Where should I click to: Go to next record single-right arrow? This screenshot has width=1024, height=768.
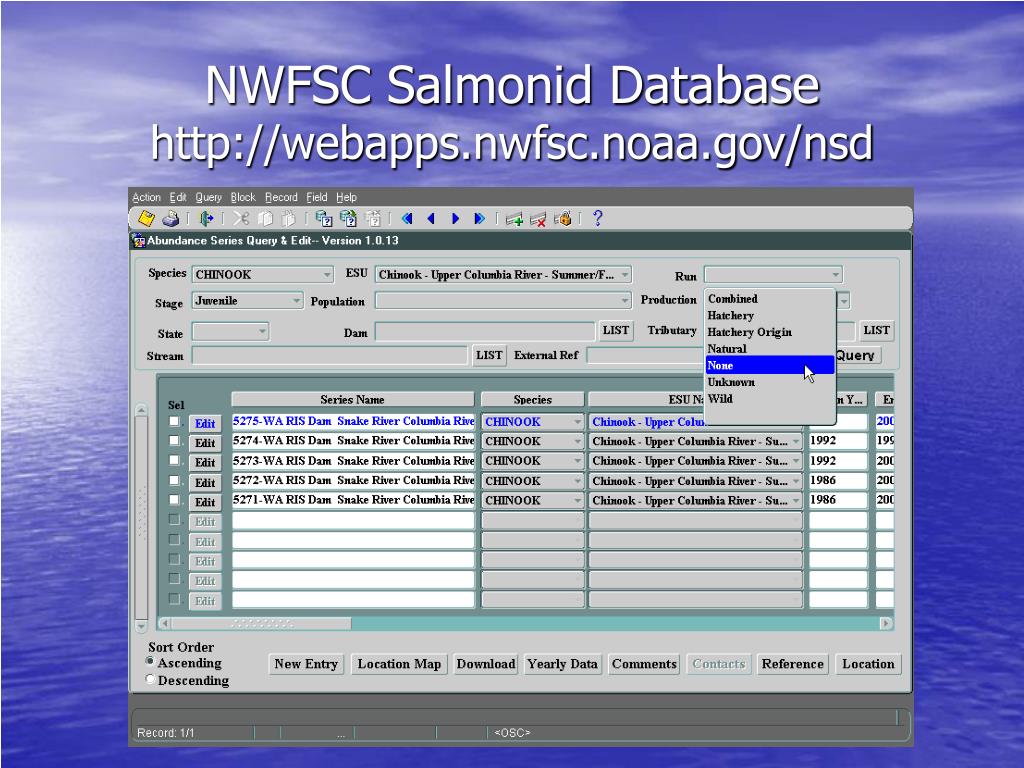click(x=455, y=219)
